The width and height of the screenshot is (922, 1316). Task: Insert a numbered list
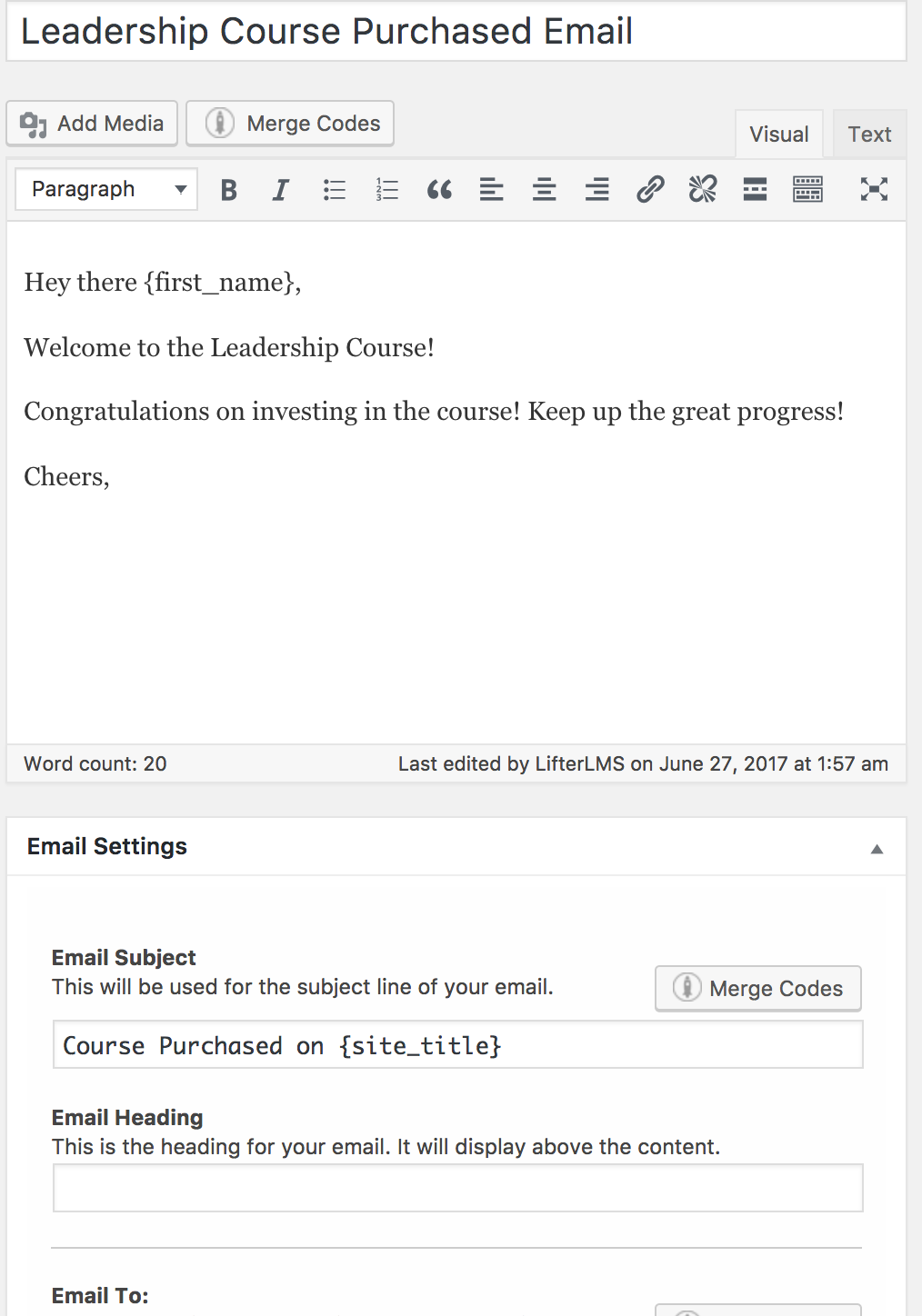387,190
